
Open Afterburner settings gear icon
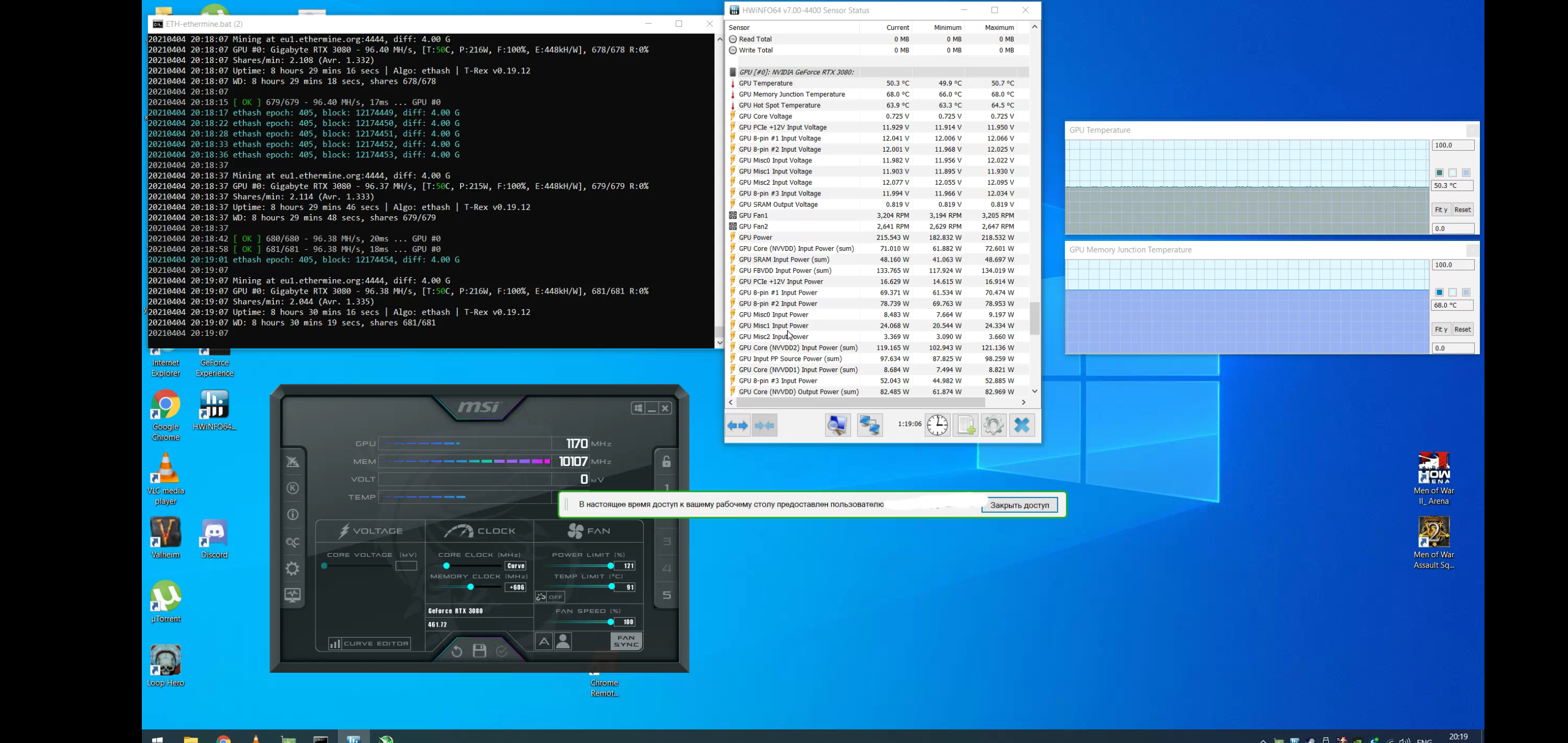pos(293,569)
